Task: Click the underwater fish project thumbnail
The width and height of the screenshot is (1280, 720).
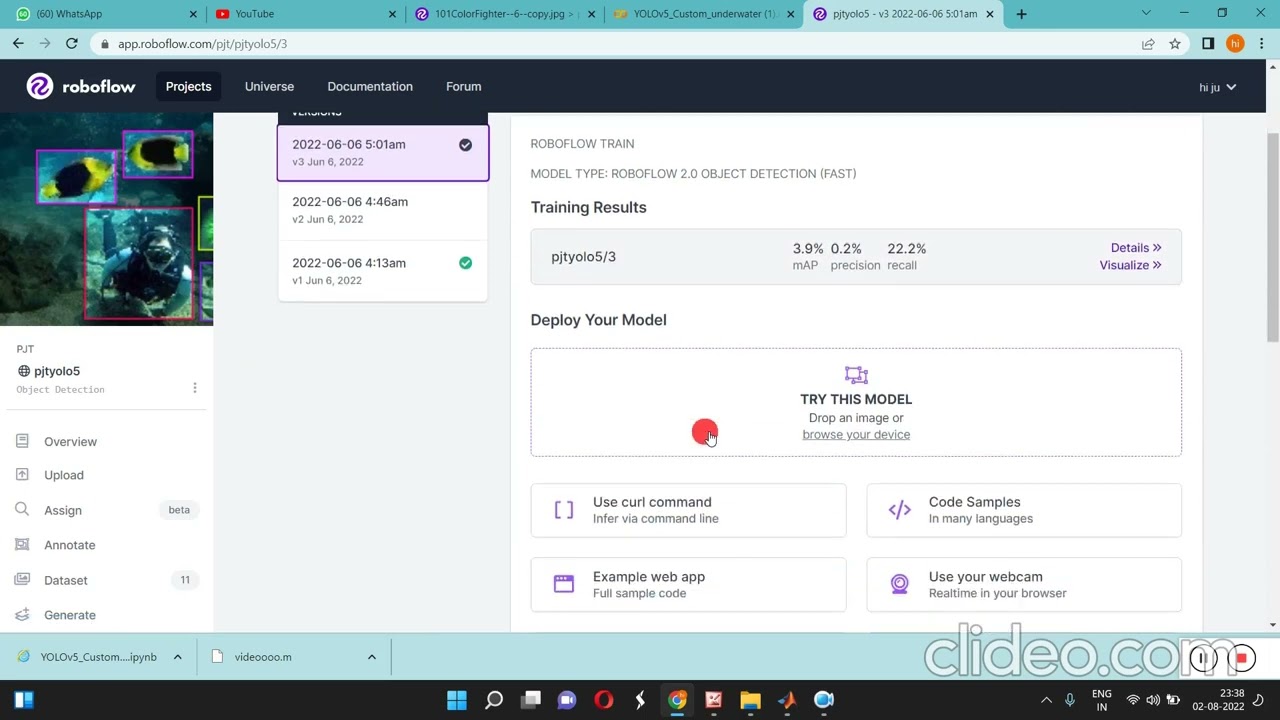Action: pos(106,219)
